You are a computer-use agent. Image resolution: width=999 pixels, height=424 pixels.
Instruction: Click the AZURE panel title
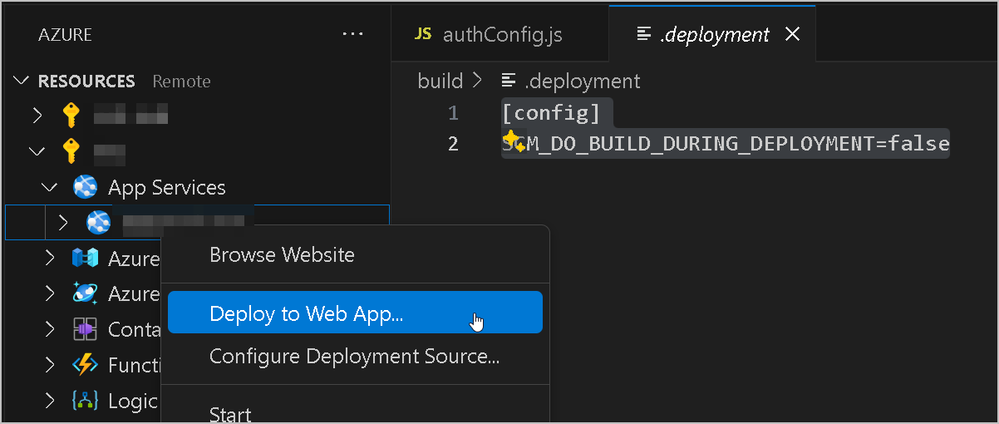[65, 34]
